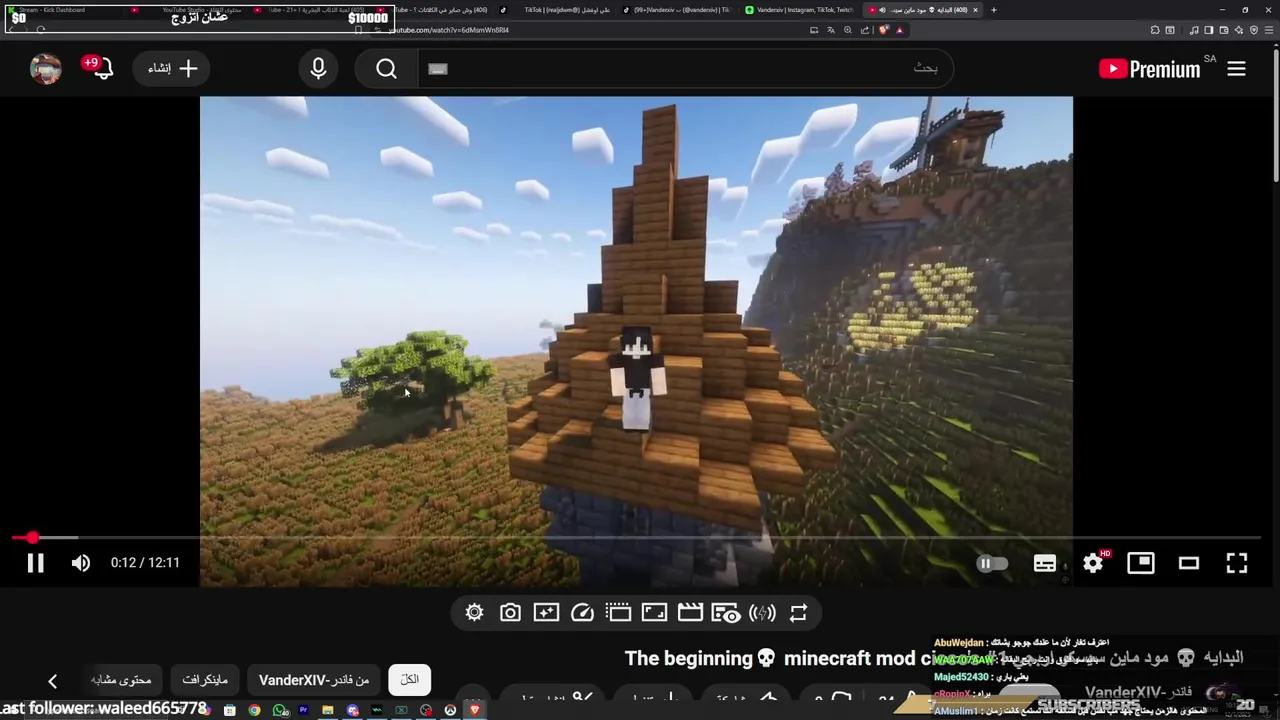Open Brave browser taskbar icon
1280x720 pixels.
click(474, 711)
